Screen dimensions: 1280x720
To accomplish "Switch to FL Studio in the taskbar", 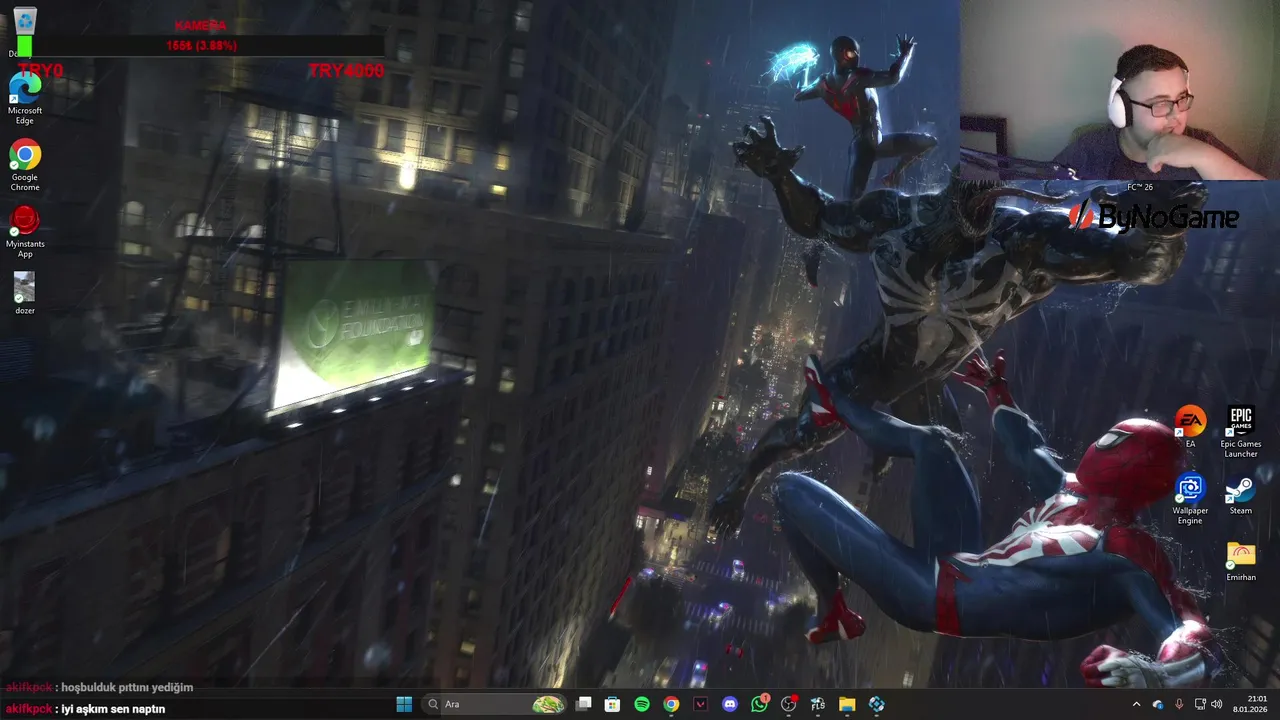I will tap(818, 704).
